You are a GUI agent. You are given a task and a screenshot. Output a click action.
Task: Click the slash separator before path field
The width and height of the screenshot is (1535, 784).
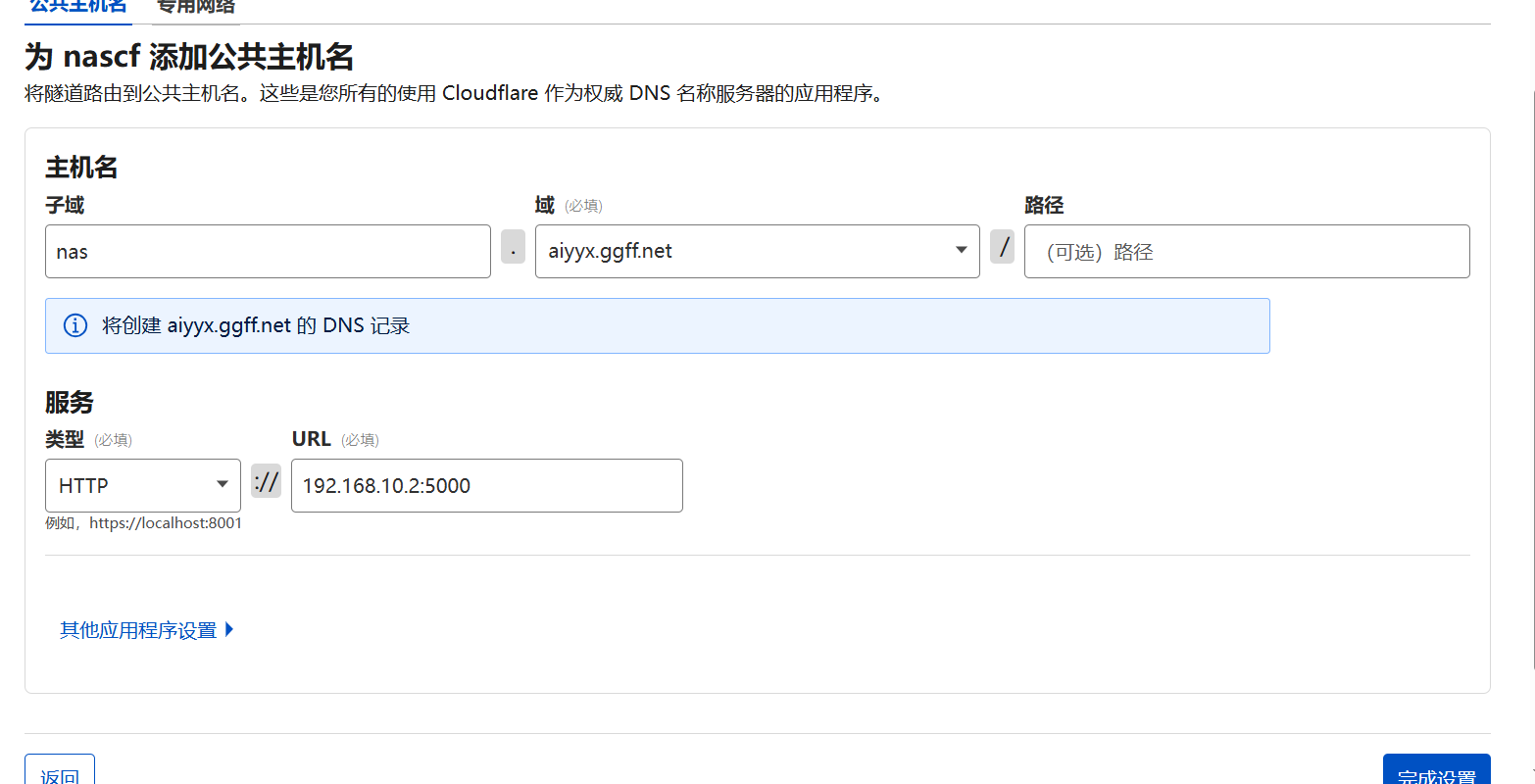click(1002, 247)
